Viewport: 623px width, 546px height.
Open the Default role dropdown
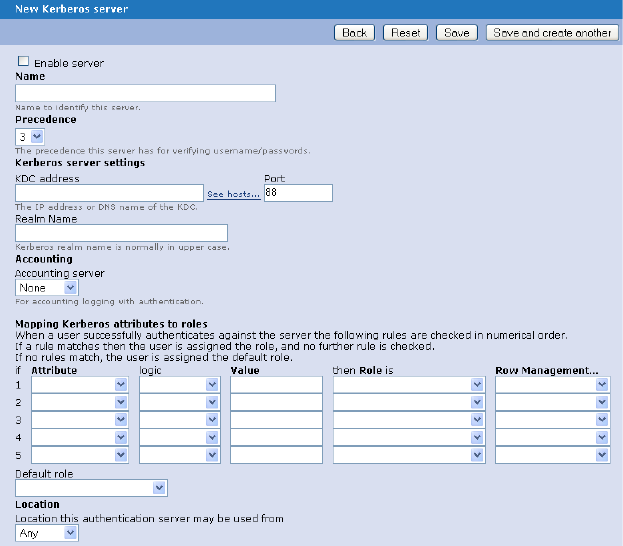[91, 488]
